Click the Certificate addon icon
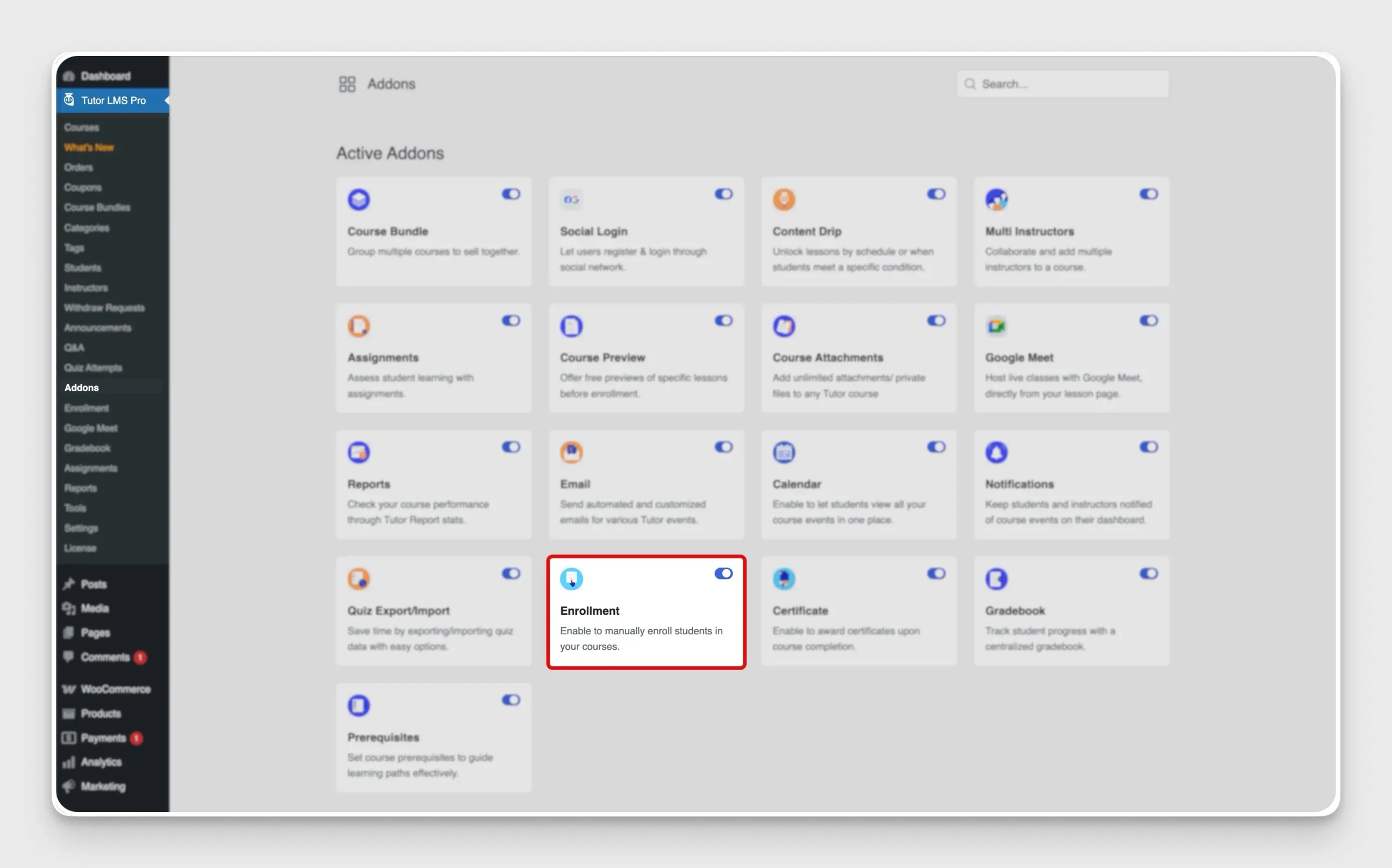This screenshot has height=868, width=1392. (x=784, y=579)
